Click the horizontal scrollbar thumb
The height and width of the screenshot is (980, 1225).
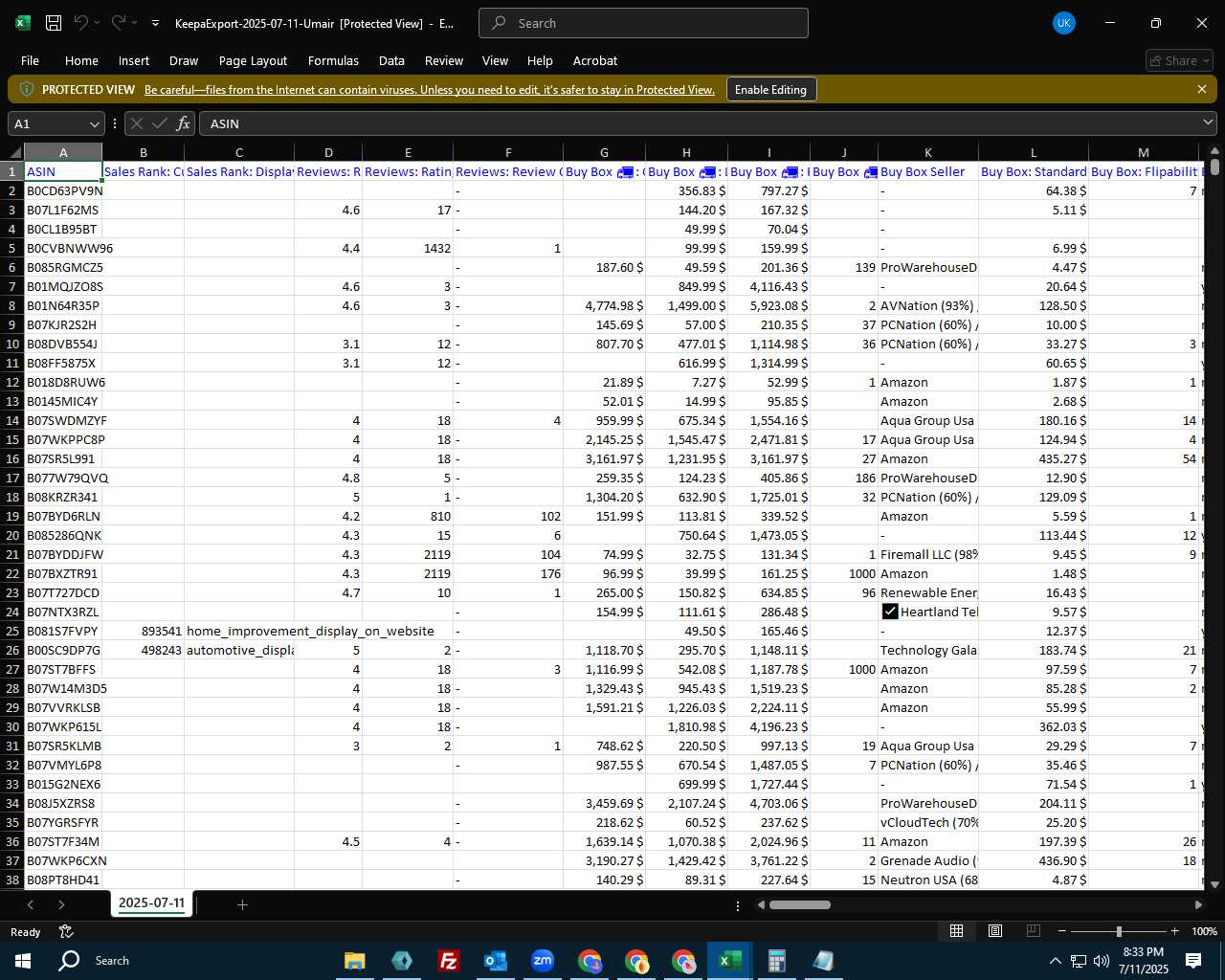(x=800, y=904)
